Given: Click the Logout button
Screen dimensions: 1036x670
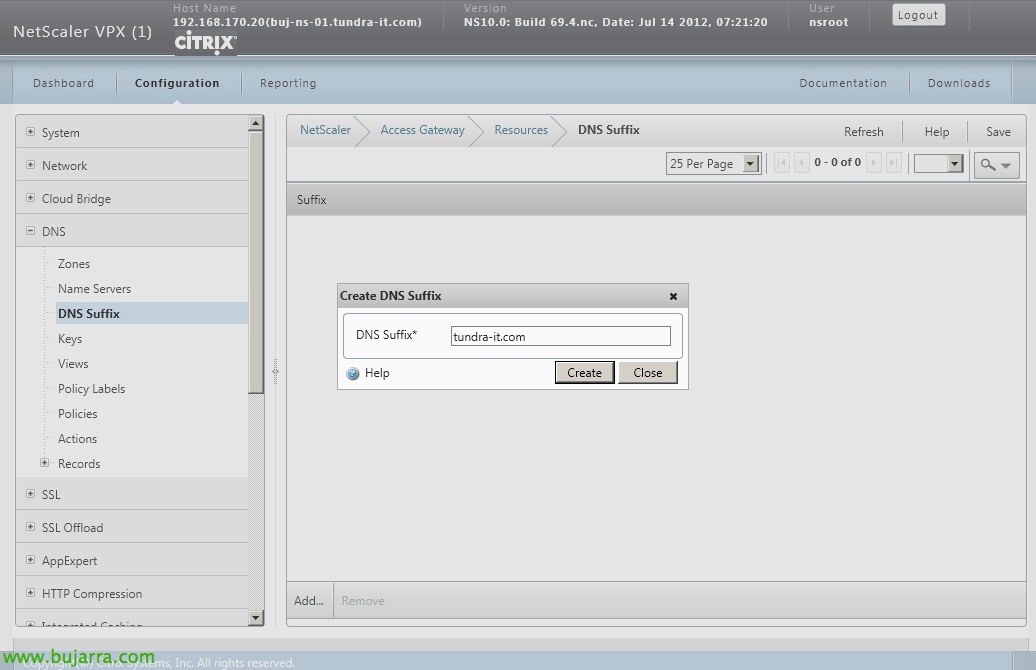Looking at the screenshot, I should (918, 15).
